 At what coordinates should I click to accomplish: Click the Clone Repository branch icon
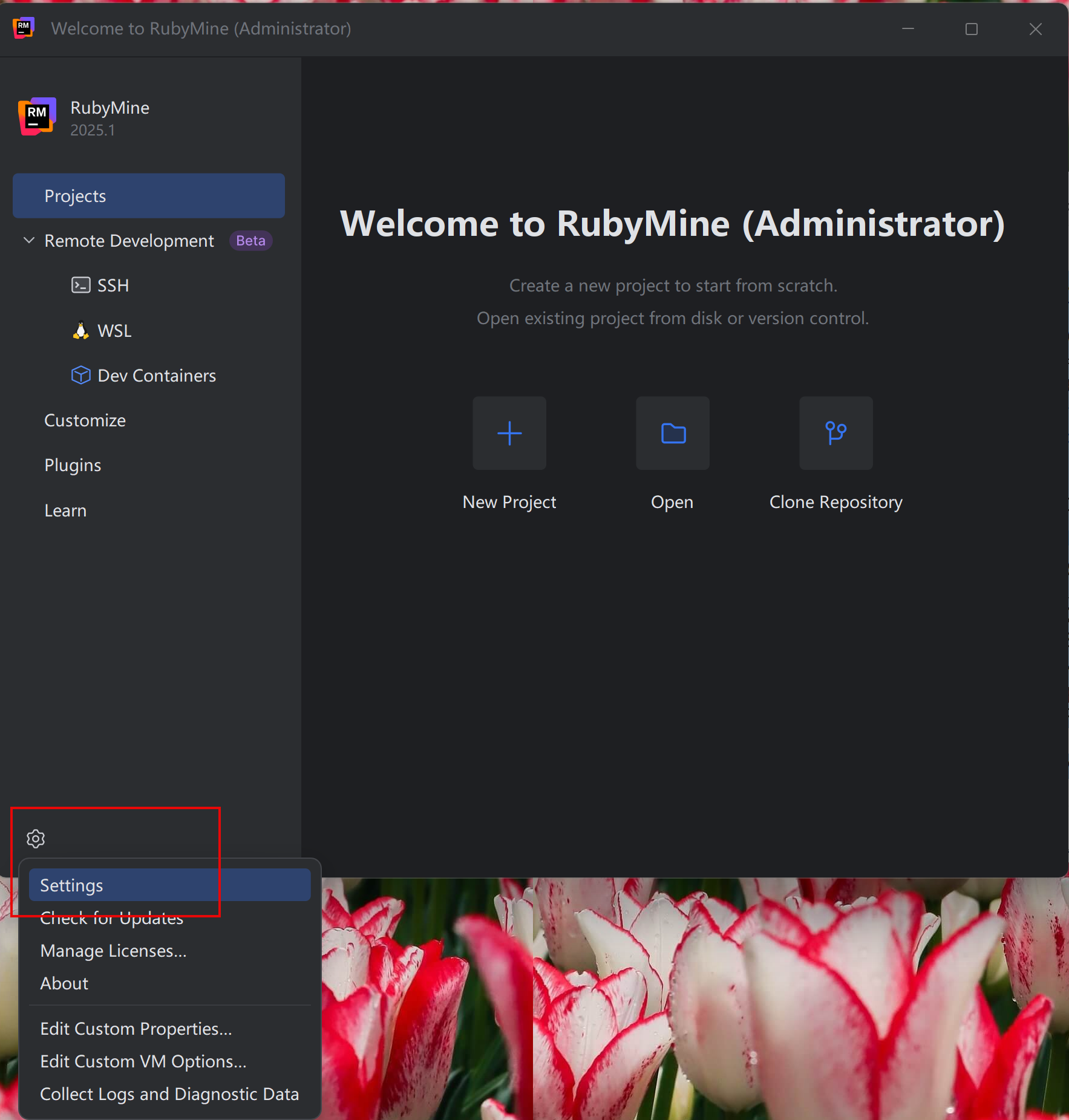tap(835, 433)
